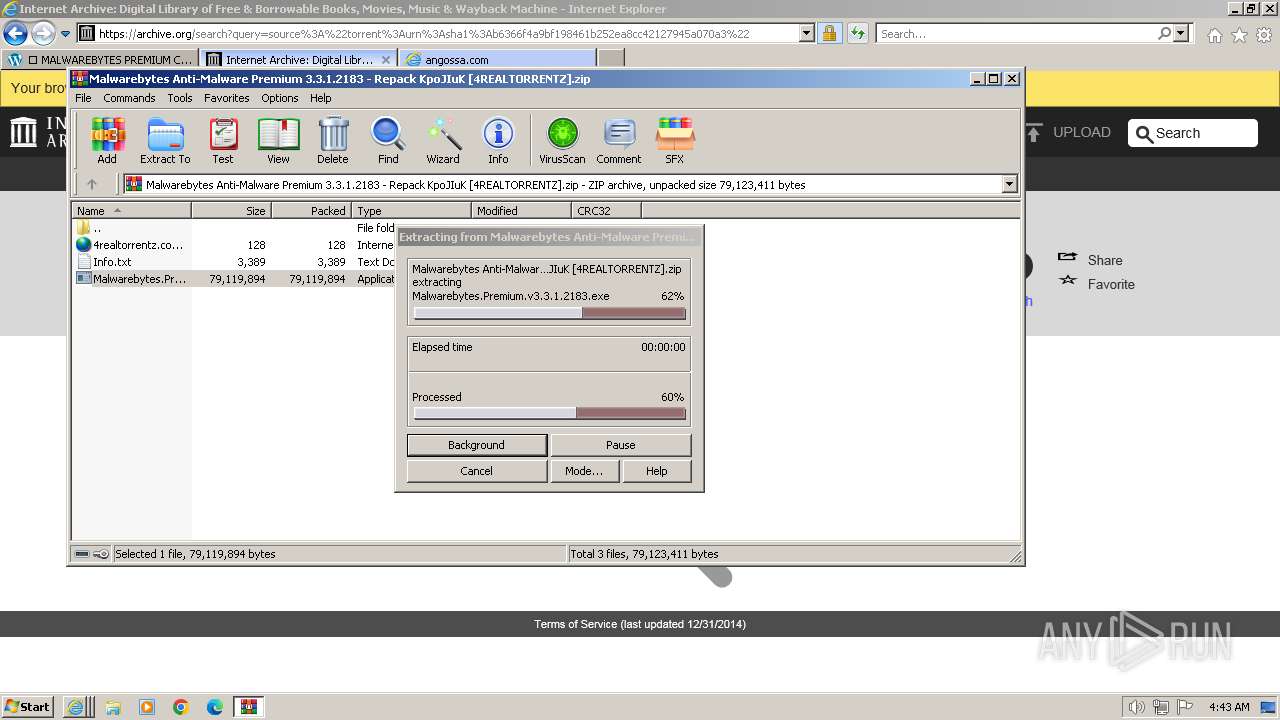The height and width of the screenshot is (720, 1280).
Task: Click the refresh icon in address bar
Action: click(x=857, y=34)
